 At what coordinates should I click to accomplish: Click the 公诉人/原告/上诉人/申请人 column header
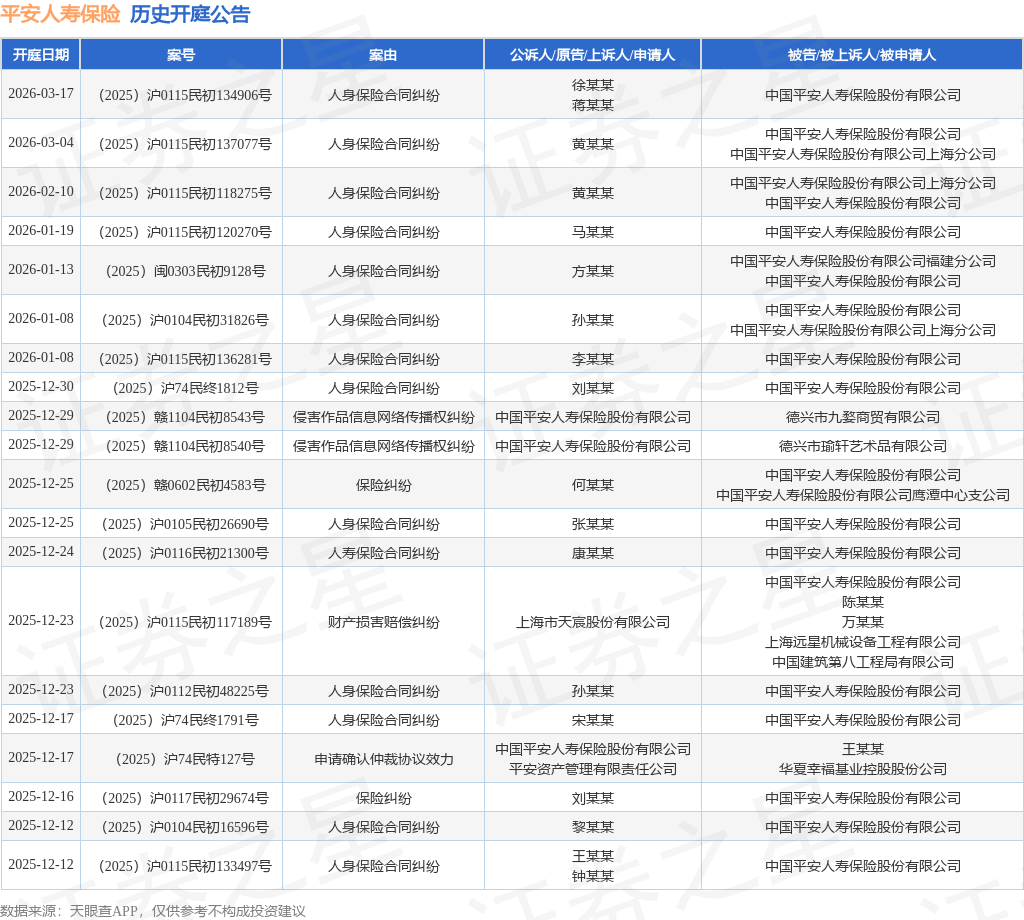coord(592,55)
